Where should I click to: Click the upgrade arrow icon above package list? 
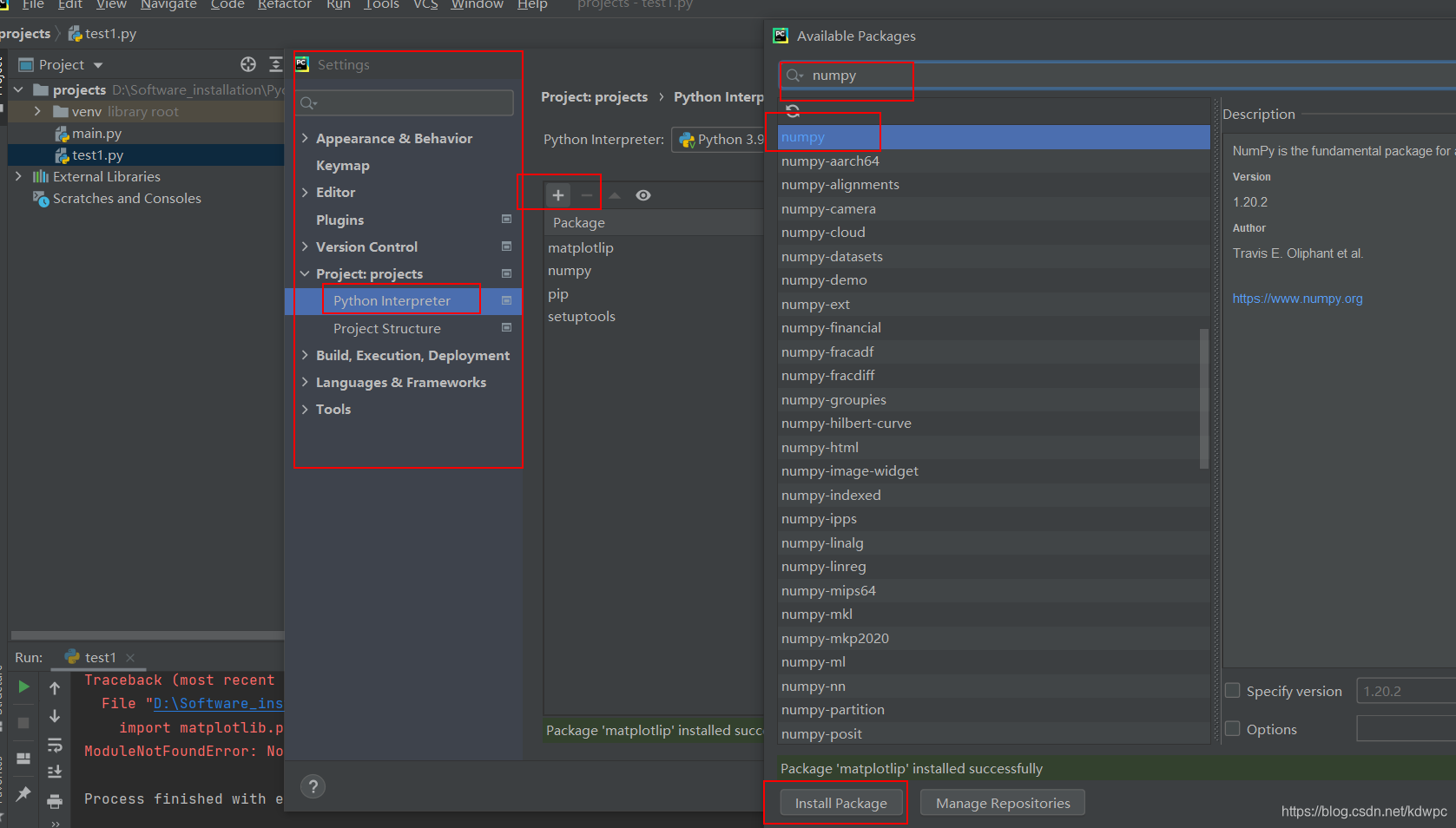(615, 195)
